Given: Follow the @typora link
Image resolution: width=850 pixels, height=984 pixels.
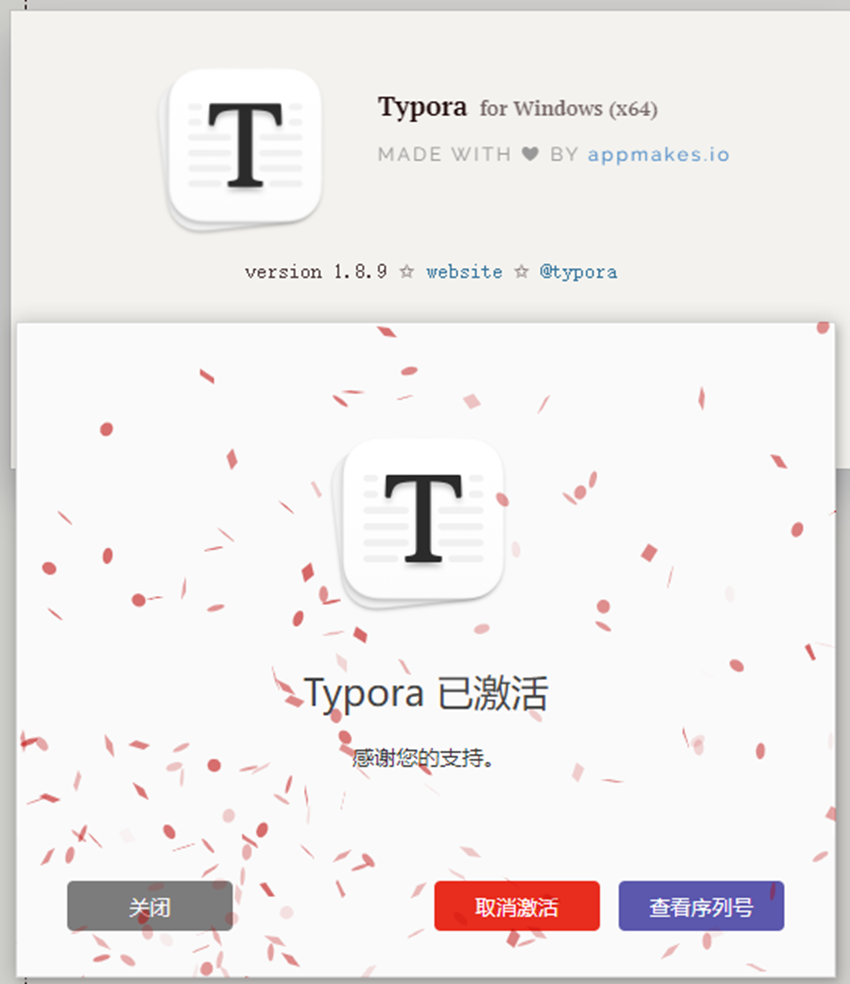Looking at the screenshot, I should [580, 271].
